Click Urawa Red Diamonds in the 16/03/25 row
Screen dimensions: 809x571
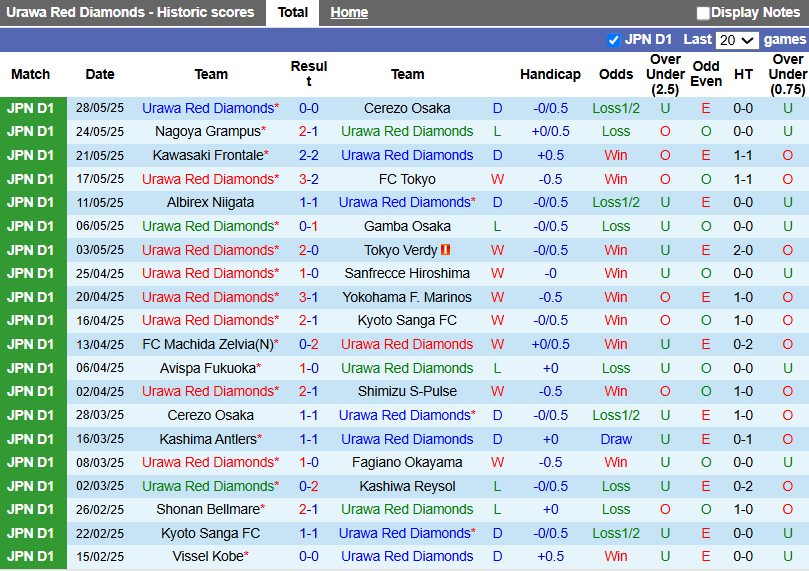click(x=407, y=439)
